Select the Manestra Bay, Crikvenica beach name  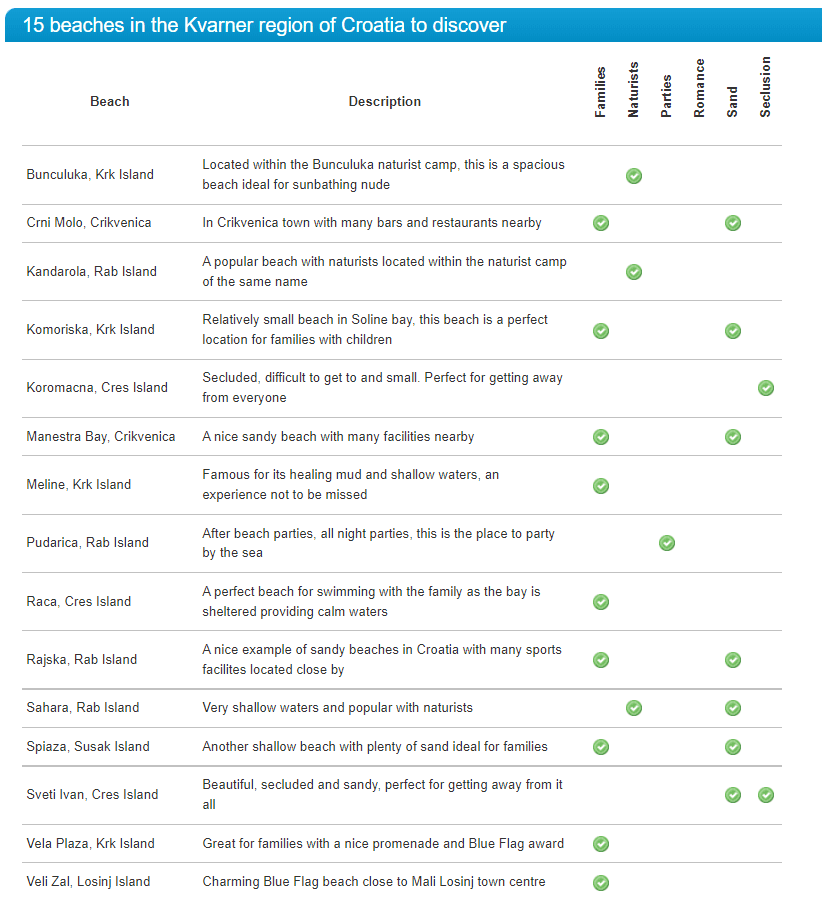101,437
